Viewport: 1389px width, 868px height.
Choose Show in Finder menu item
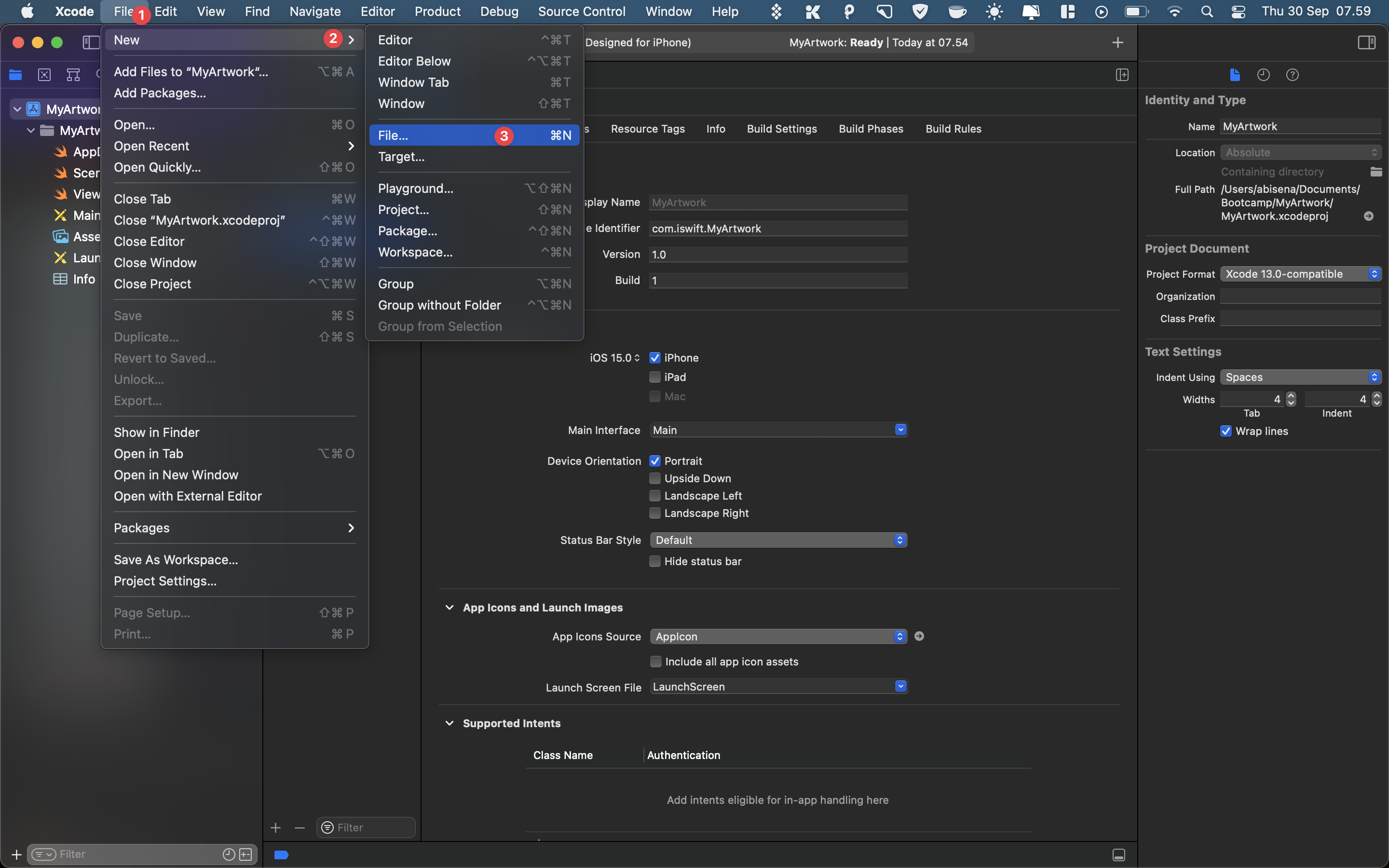click(234, 432)
